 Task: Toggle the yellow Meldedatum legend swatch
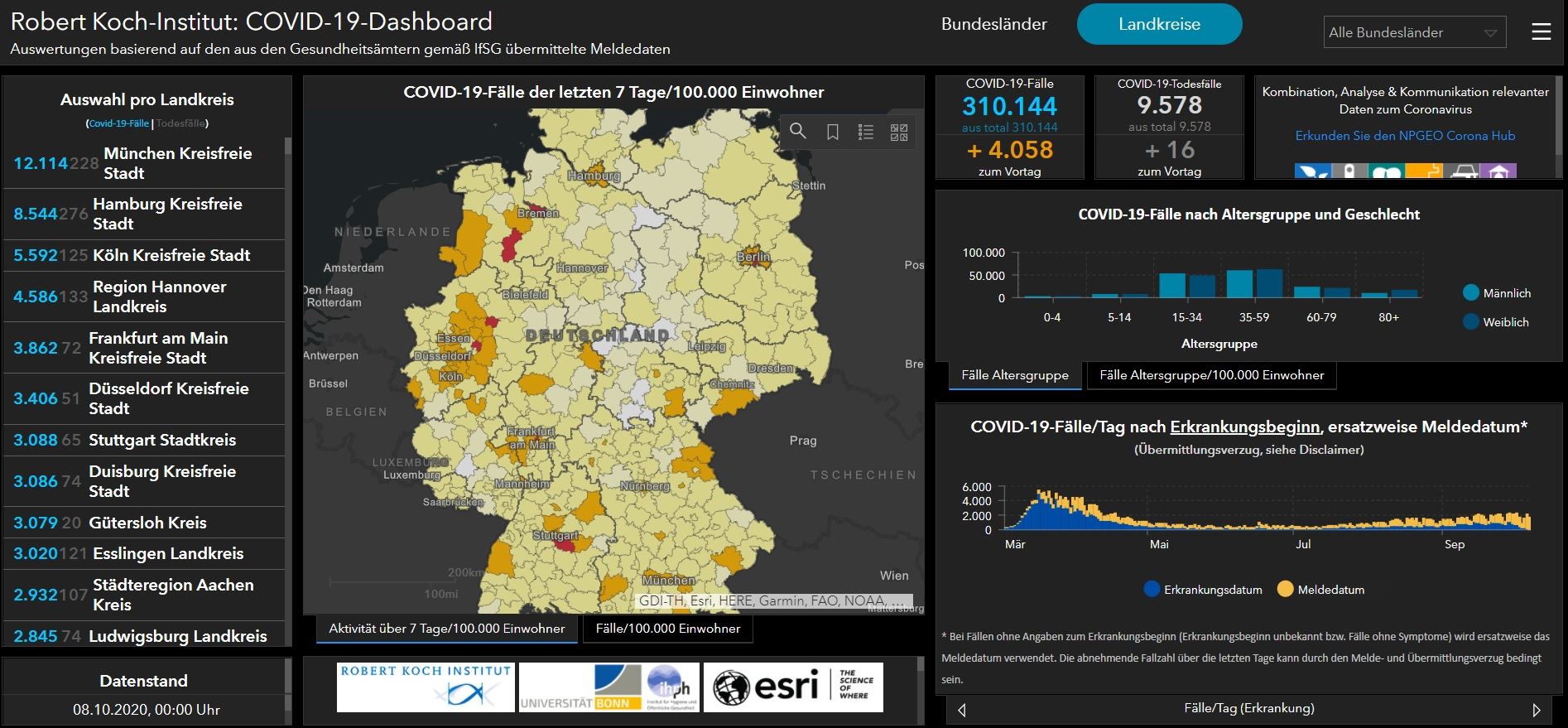click(1285, 589)
